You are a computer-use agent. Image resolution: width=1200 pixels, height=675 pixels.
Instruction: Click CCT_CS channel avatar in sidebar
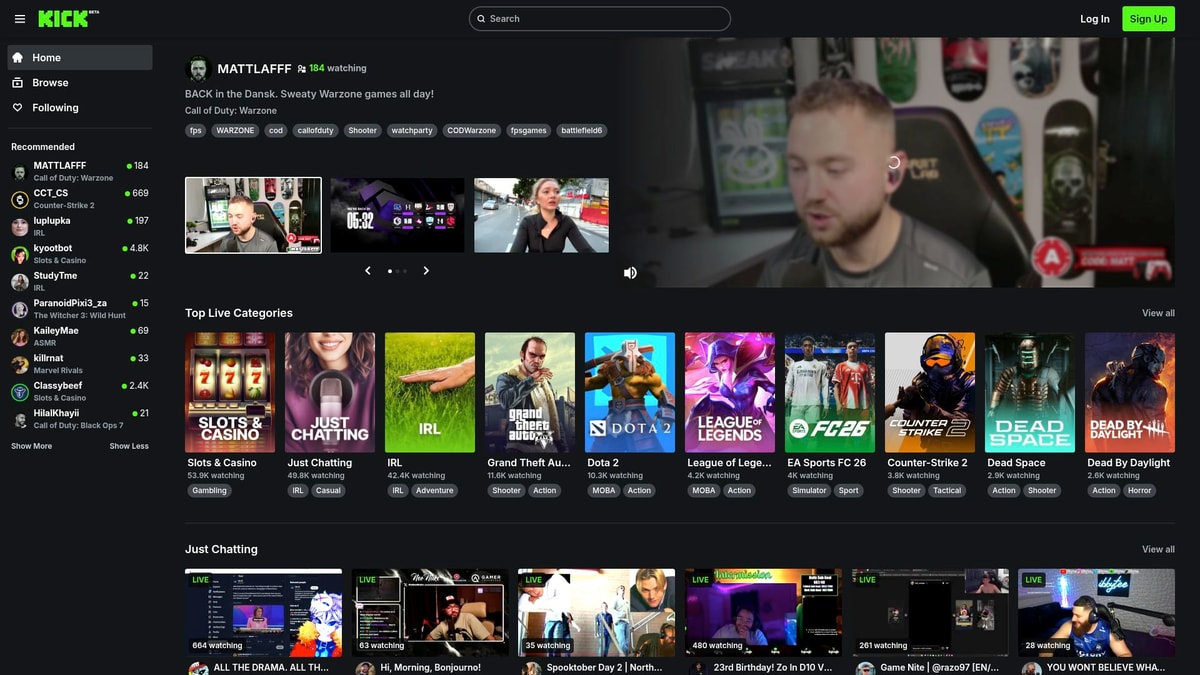pyautogui.click(x=18, y=199)
